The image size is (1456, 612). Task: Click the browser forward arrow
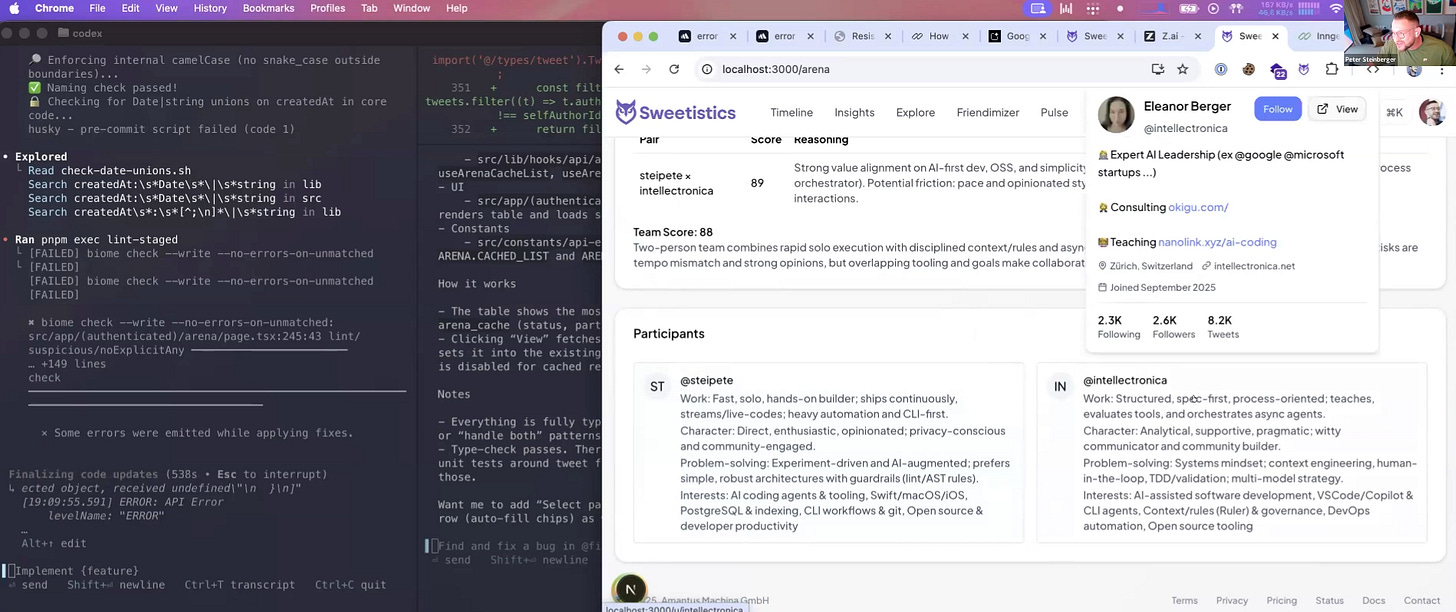[x=646, y=69]
